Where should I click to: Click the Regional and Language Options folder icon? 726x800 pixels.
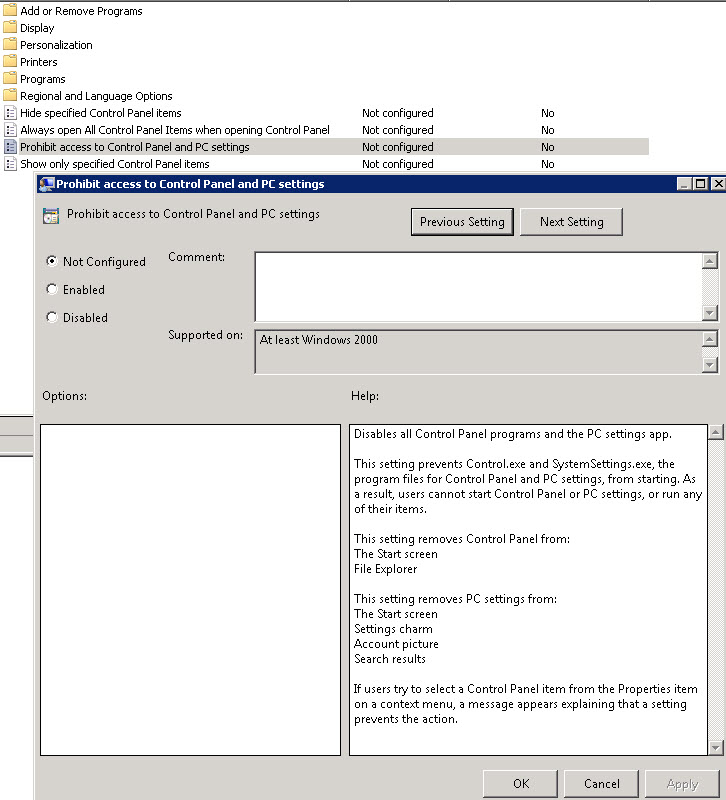(x=10, y=96)
